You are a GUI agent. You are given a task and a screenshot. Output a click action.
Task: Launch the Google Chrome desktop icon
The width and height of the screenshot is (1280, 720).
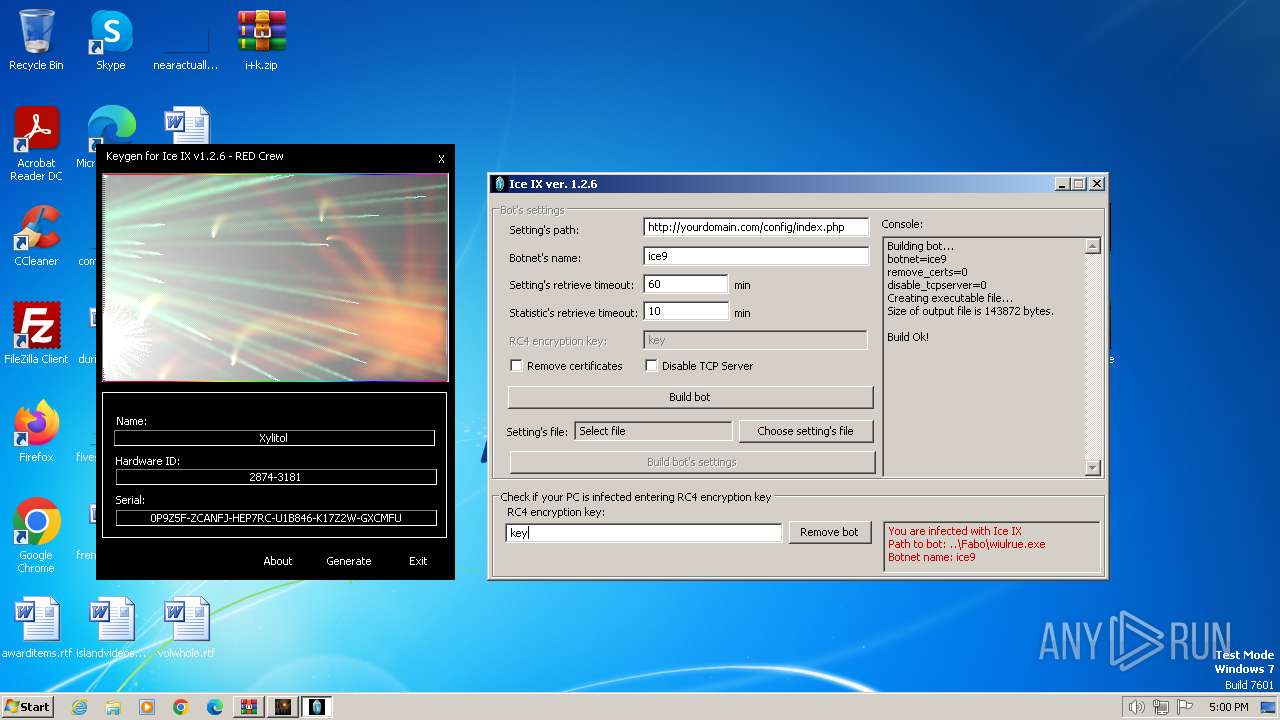point(36,536)
